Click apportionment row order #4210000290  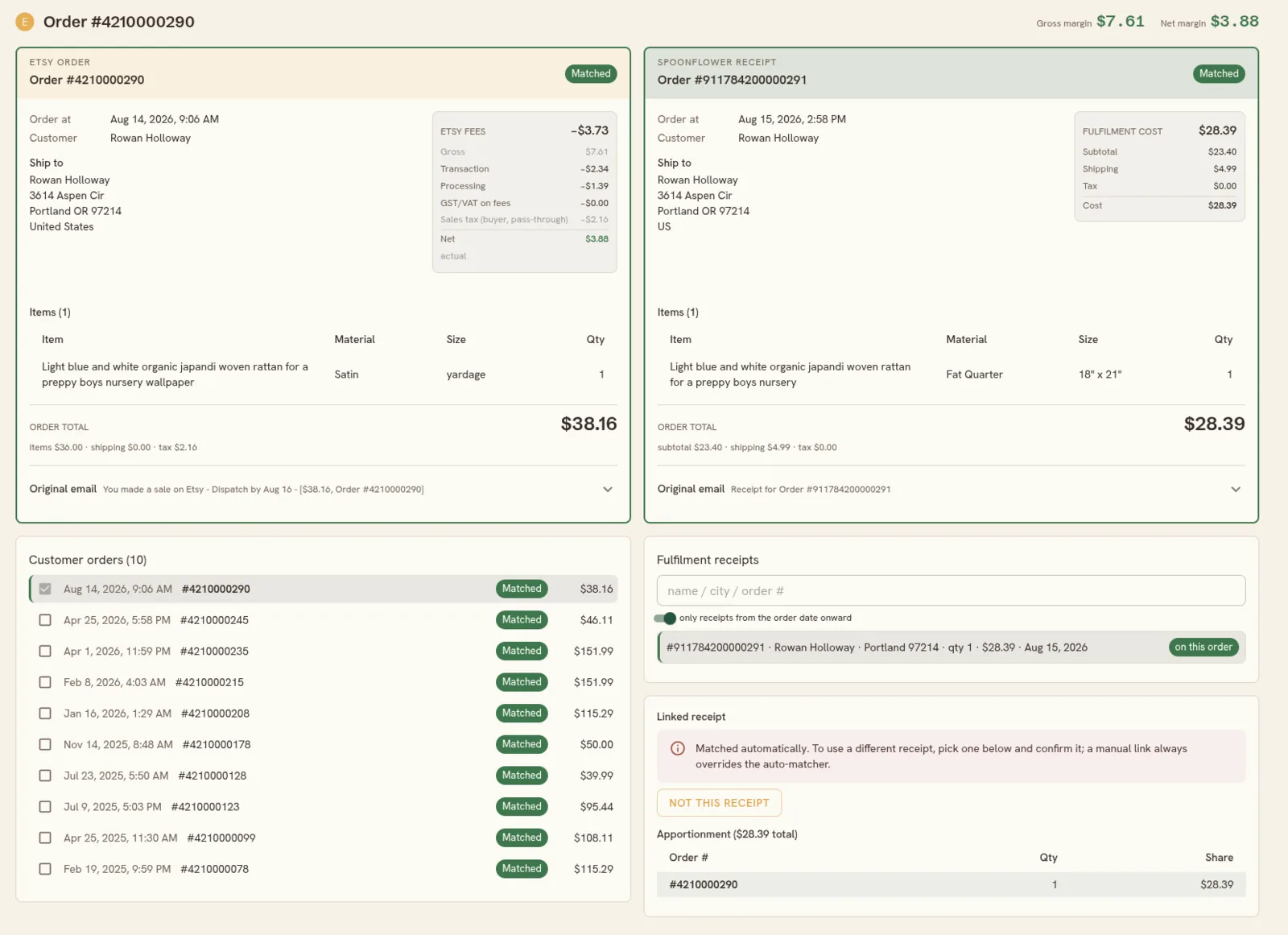951,884
